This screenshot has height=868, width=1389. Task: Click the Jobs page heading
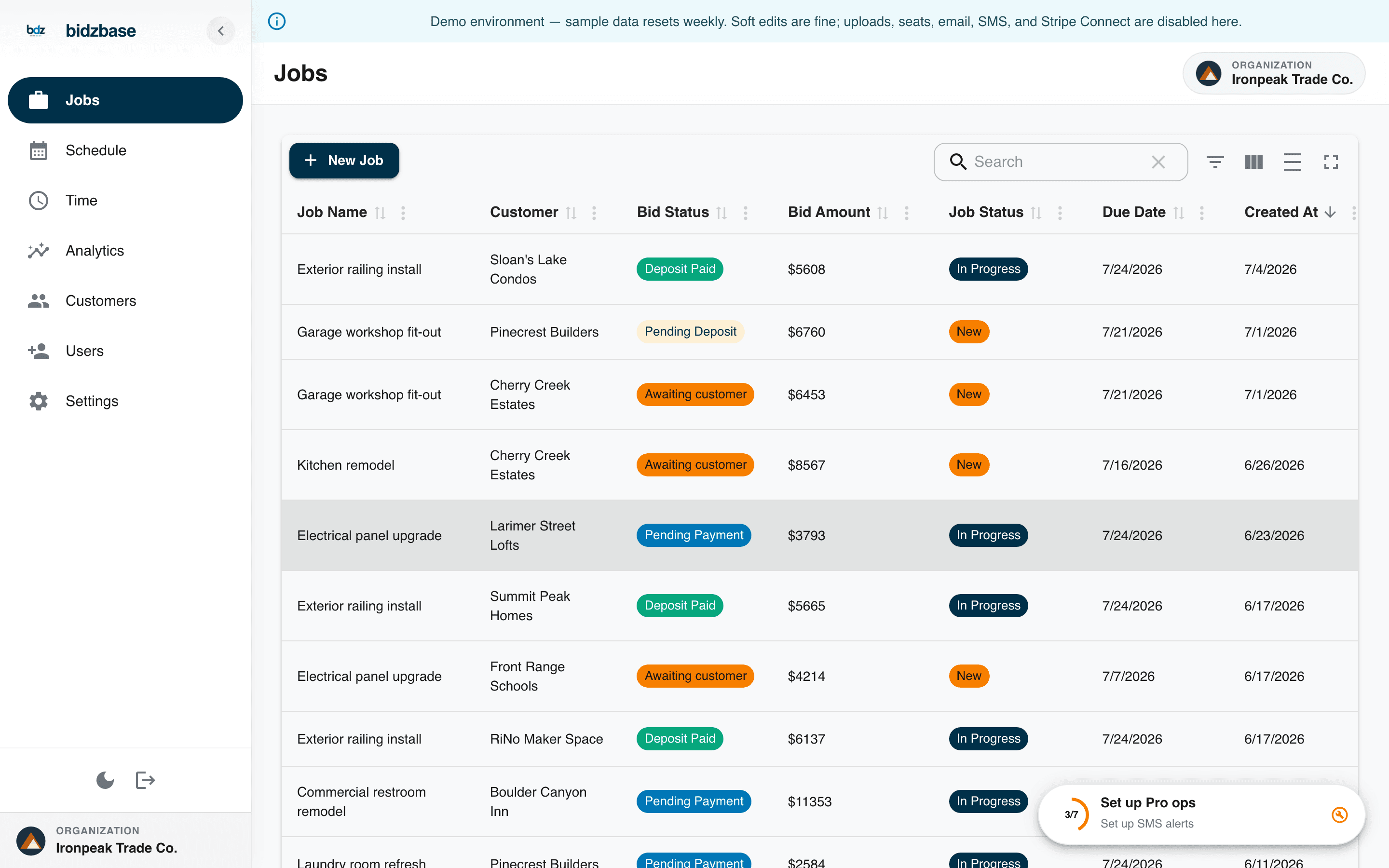[300, 73]
